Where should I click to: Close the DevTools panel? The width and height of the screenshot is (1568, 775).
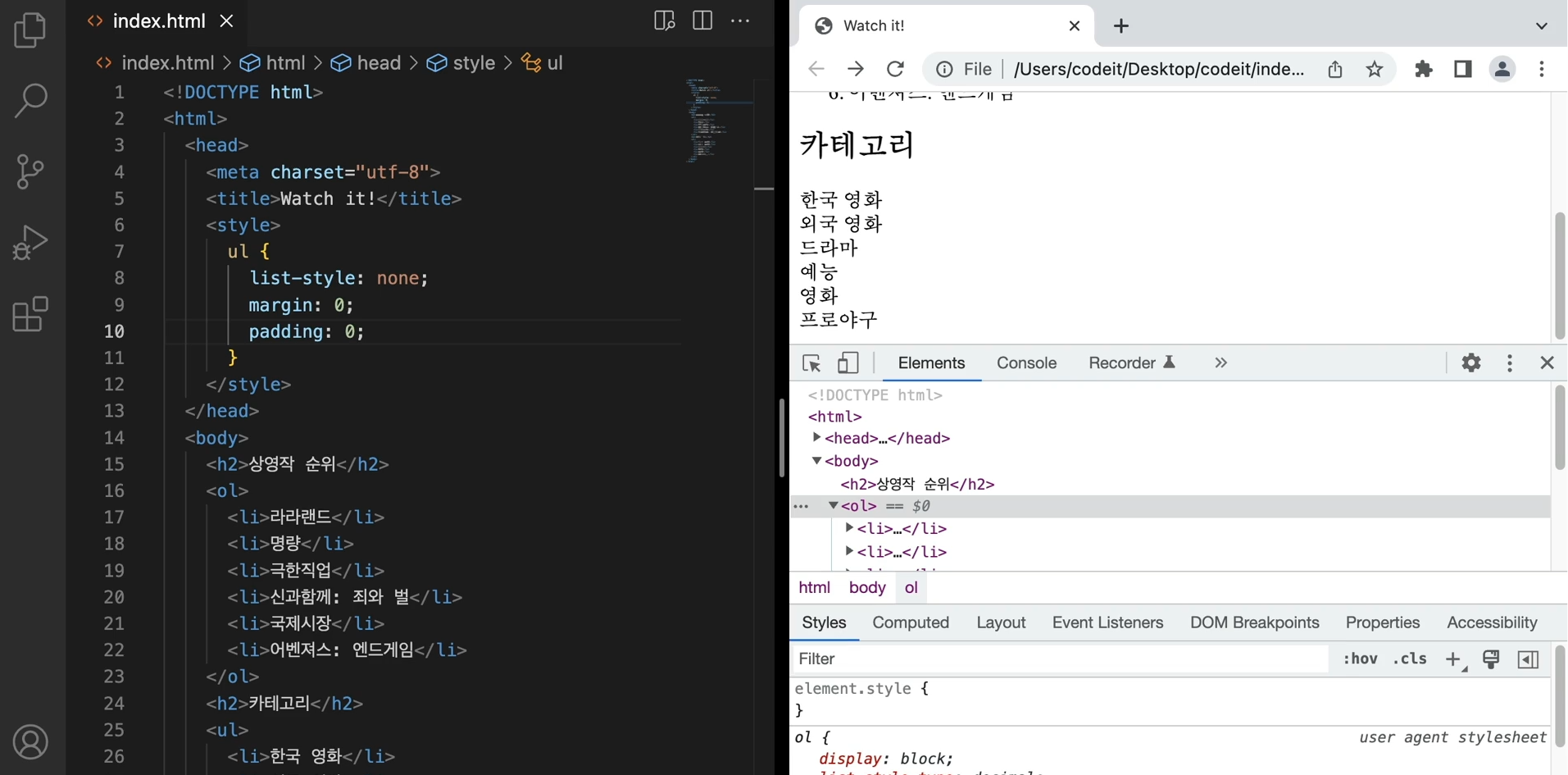(1548, 362)
